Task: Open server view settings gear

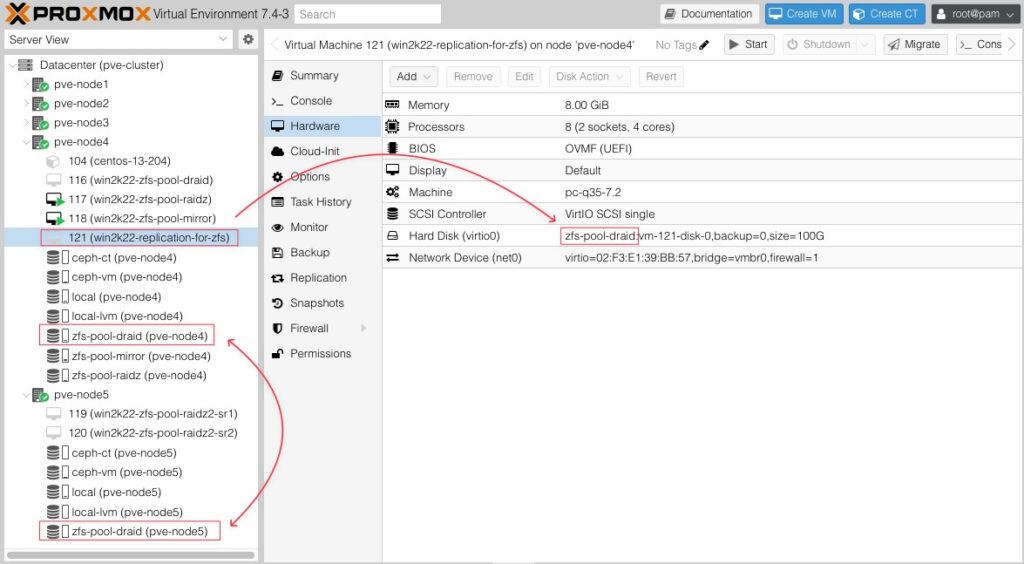Action: [x=248, y=39]
